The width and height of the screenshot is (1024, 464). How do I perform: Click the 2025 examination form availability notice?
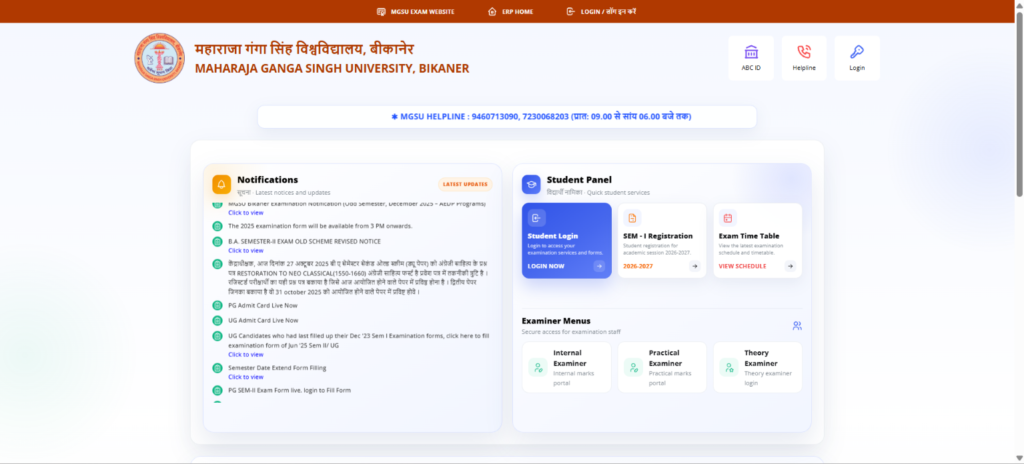point(320,226)
